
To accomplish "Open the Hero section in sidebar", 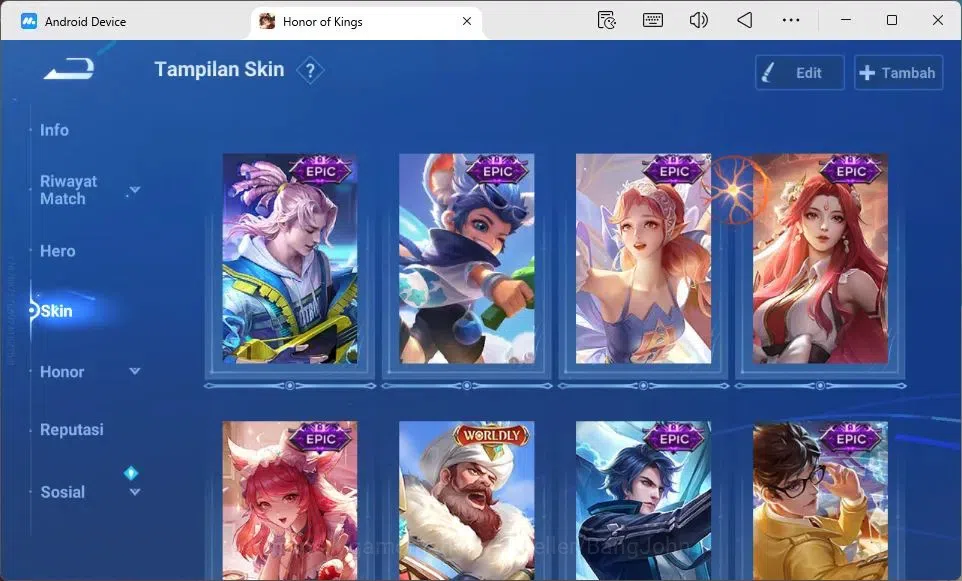I will coord(58,251).
